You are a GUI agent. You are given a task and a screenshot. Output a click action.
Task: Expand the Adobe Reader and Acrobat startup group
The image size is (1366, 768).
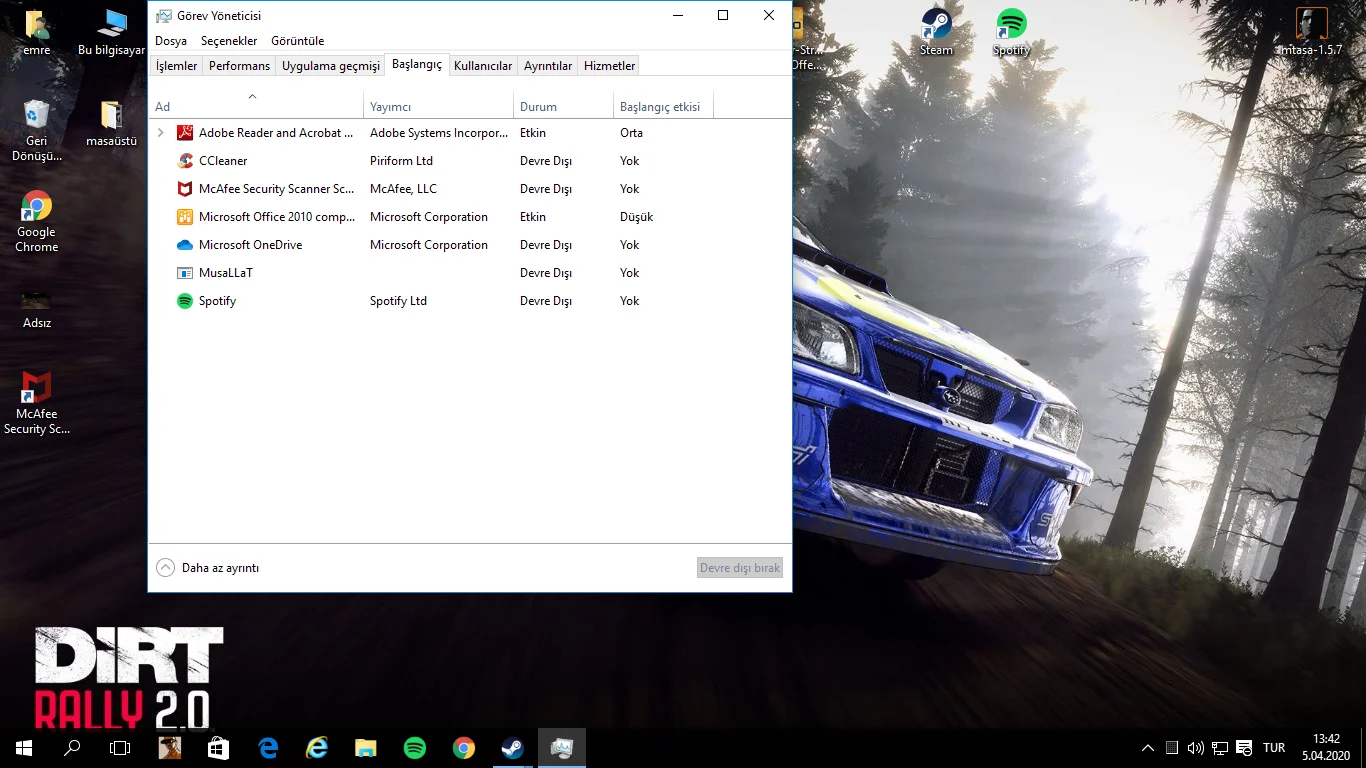[161, 133]
